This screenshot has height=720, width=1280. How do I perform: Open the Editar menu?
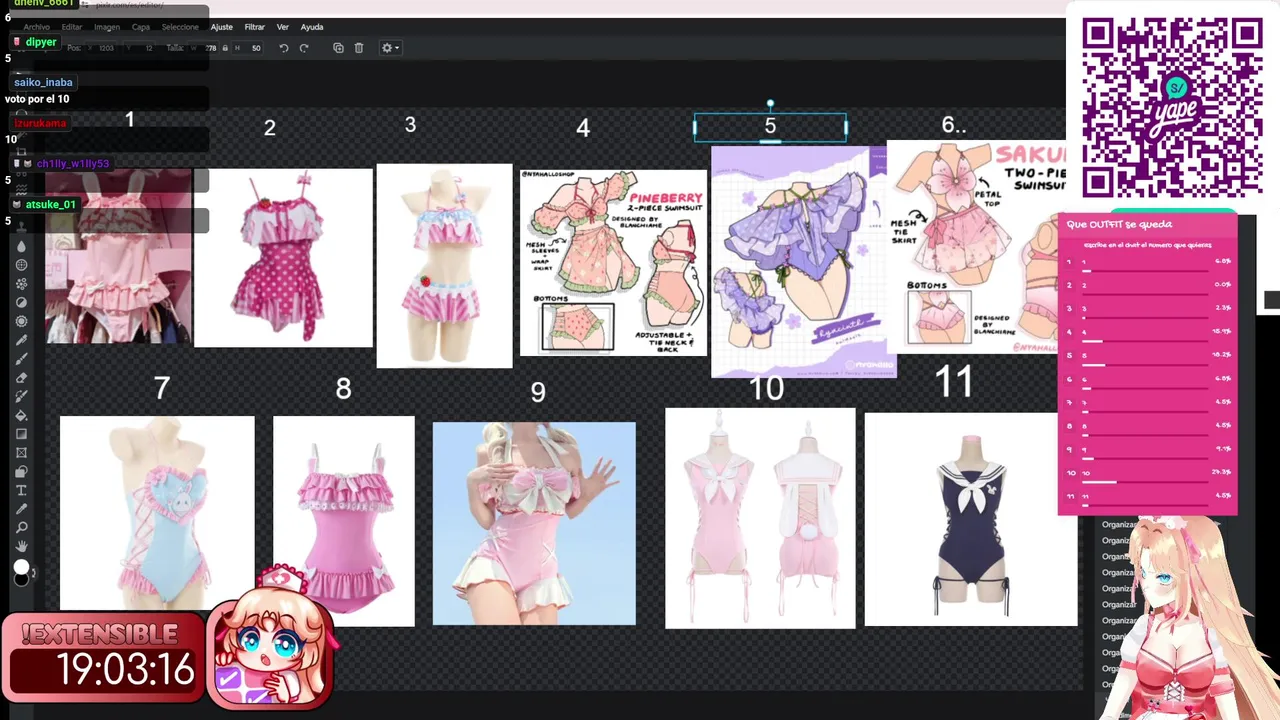[x=72, y=27]
